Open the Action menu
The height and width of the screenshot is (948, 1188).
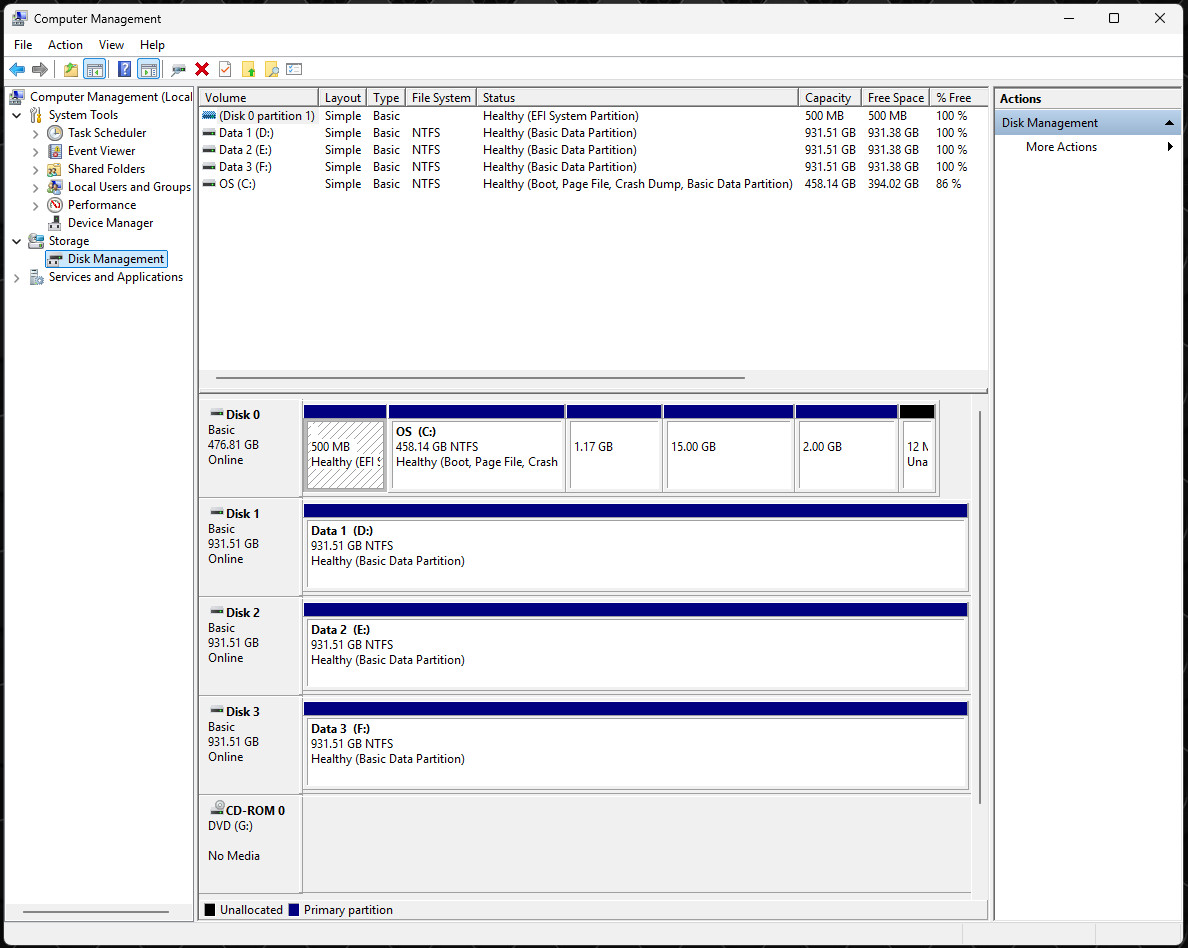tap(65, 45)
